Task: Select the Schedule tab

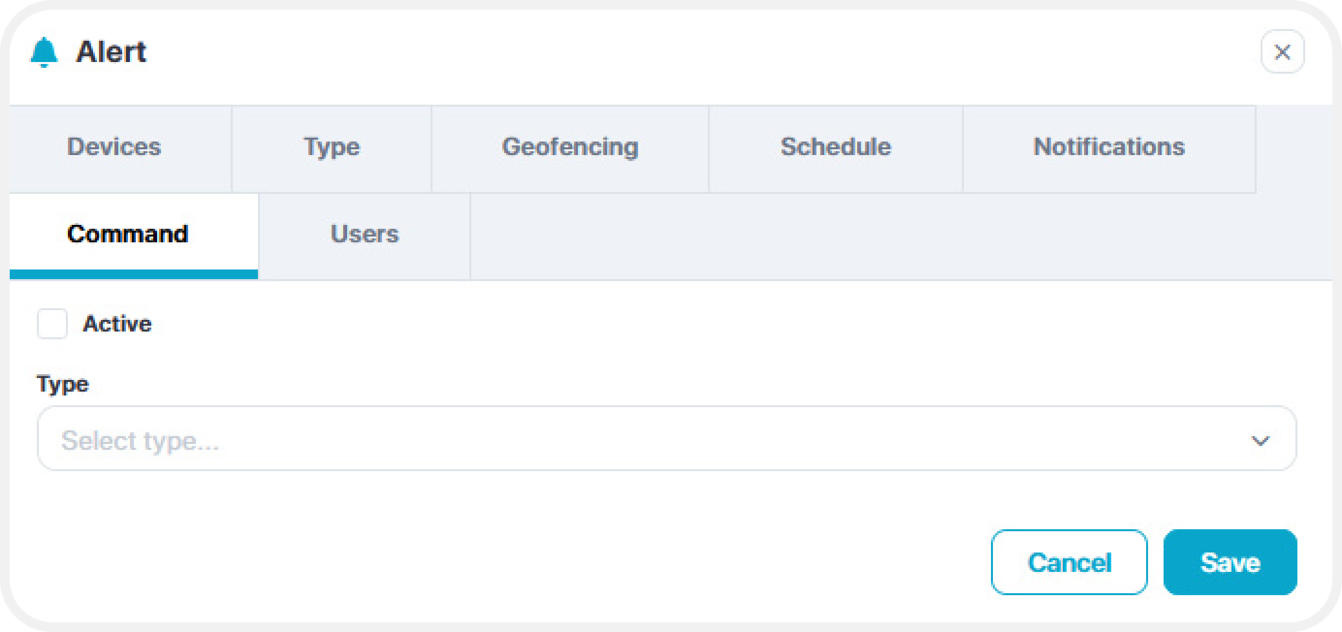Action: (x=836, y=148)
